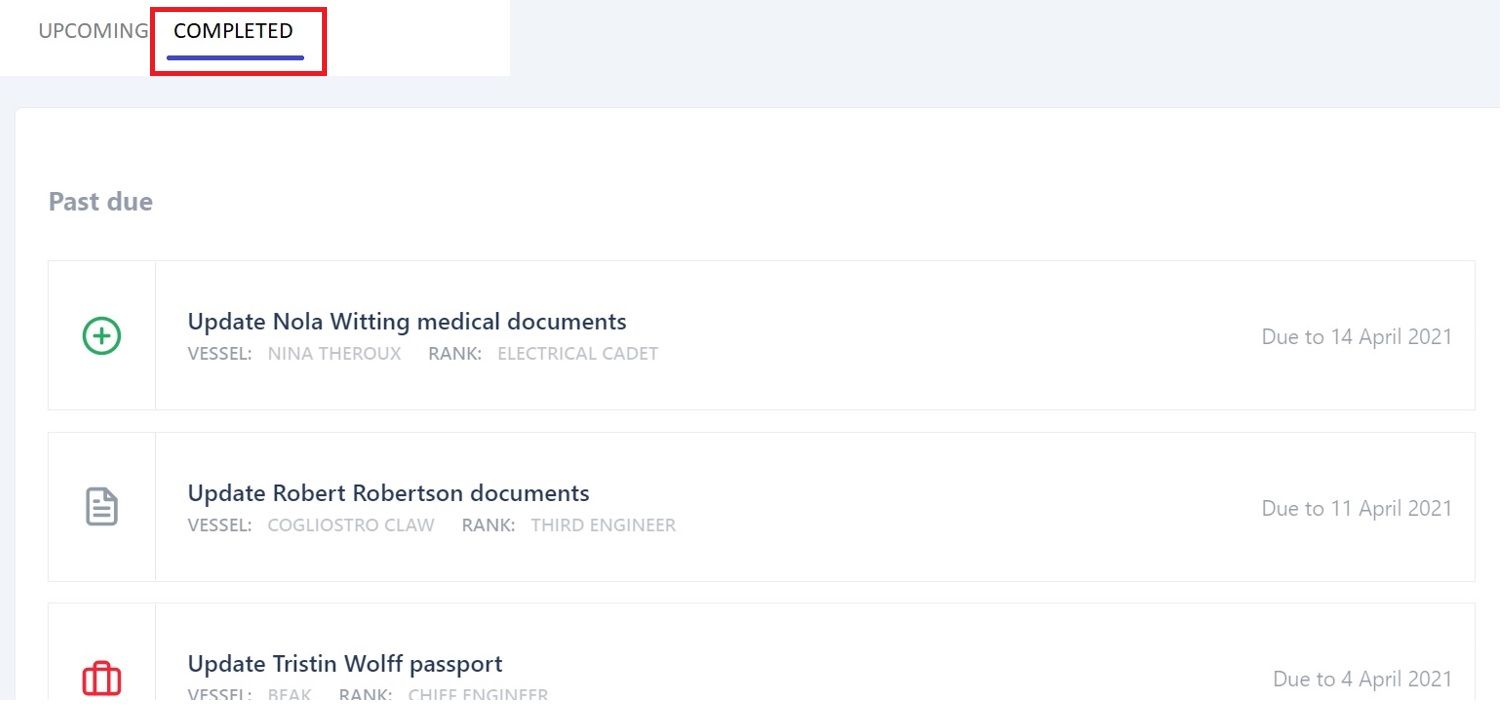The image size is (1510, 712).
Task: Click the ELECTRICAL CADET rank
Action: tap(577, 353)
